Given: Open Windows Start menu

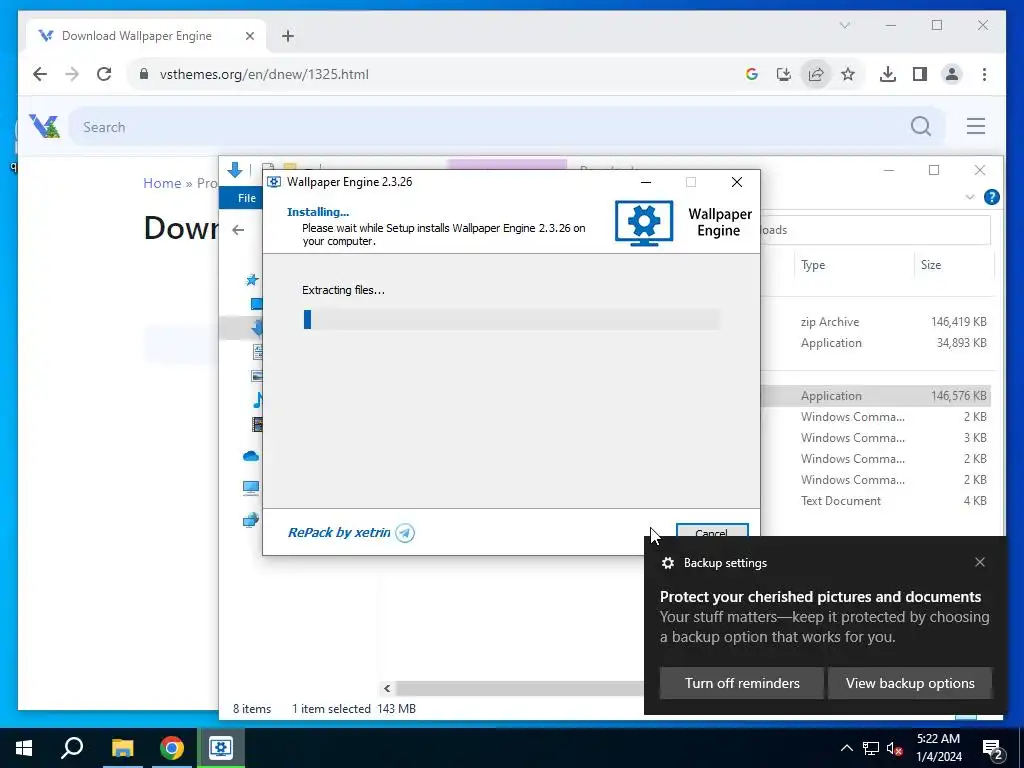Looking at the screenshot, I should pyautogui.click(x=24, y=748).
